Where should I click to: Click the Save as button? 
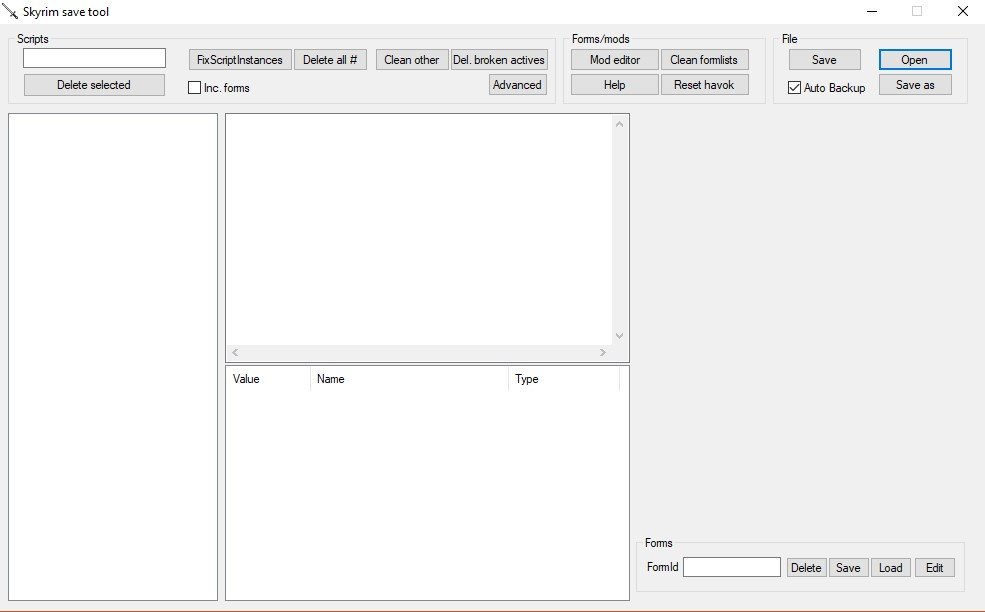[915, 85]
